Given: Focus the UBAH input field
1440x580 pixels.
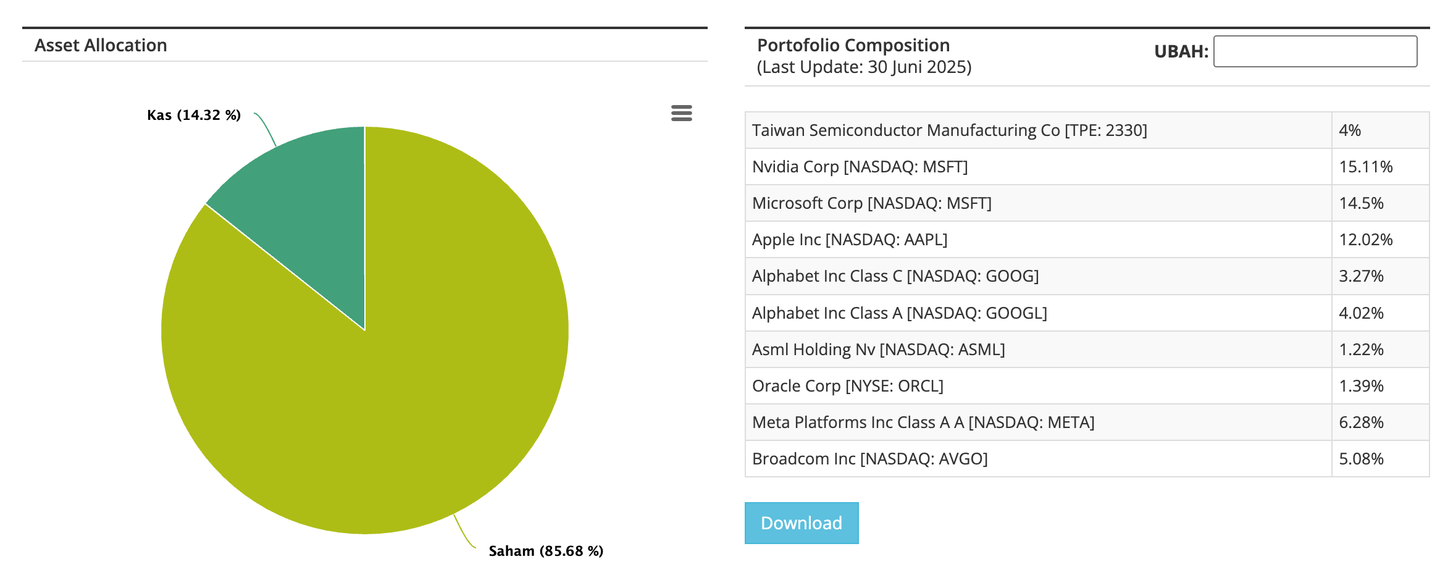Looking at the screenshot, I should click(1314, 52).
